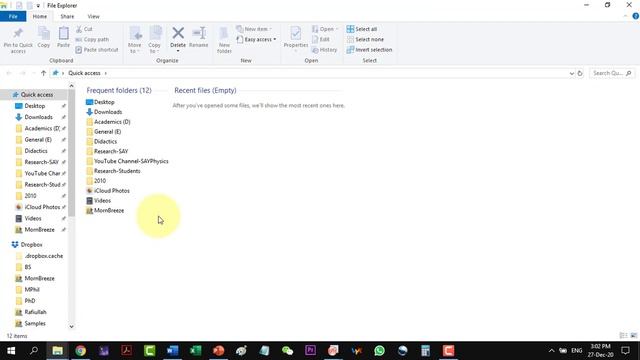Create a New folder from ribbon
The image size is (640, 360).
click(x=224, y=39)
